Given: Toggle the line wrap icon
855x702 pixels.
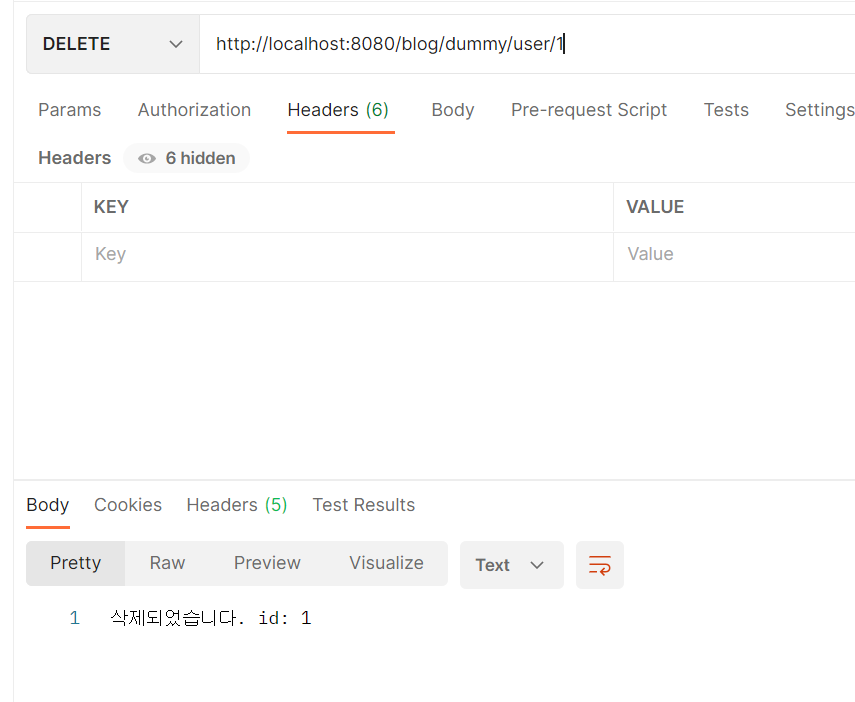Looking at the screenshot, I should pos(600,565).
